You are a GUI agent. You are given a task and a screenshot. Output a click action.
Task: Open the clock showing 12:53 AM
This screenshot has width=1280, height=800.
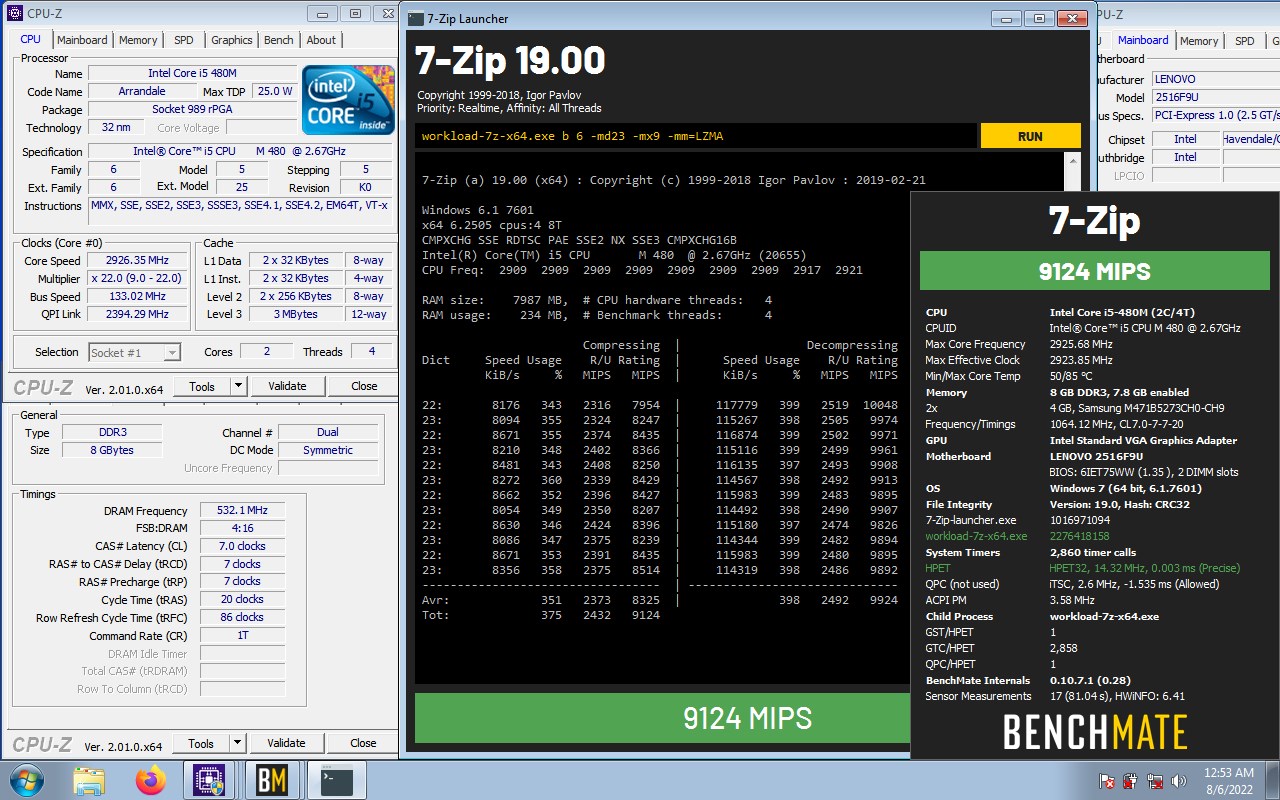tap(1229, 780)
